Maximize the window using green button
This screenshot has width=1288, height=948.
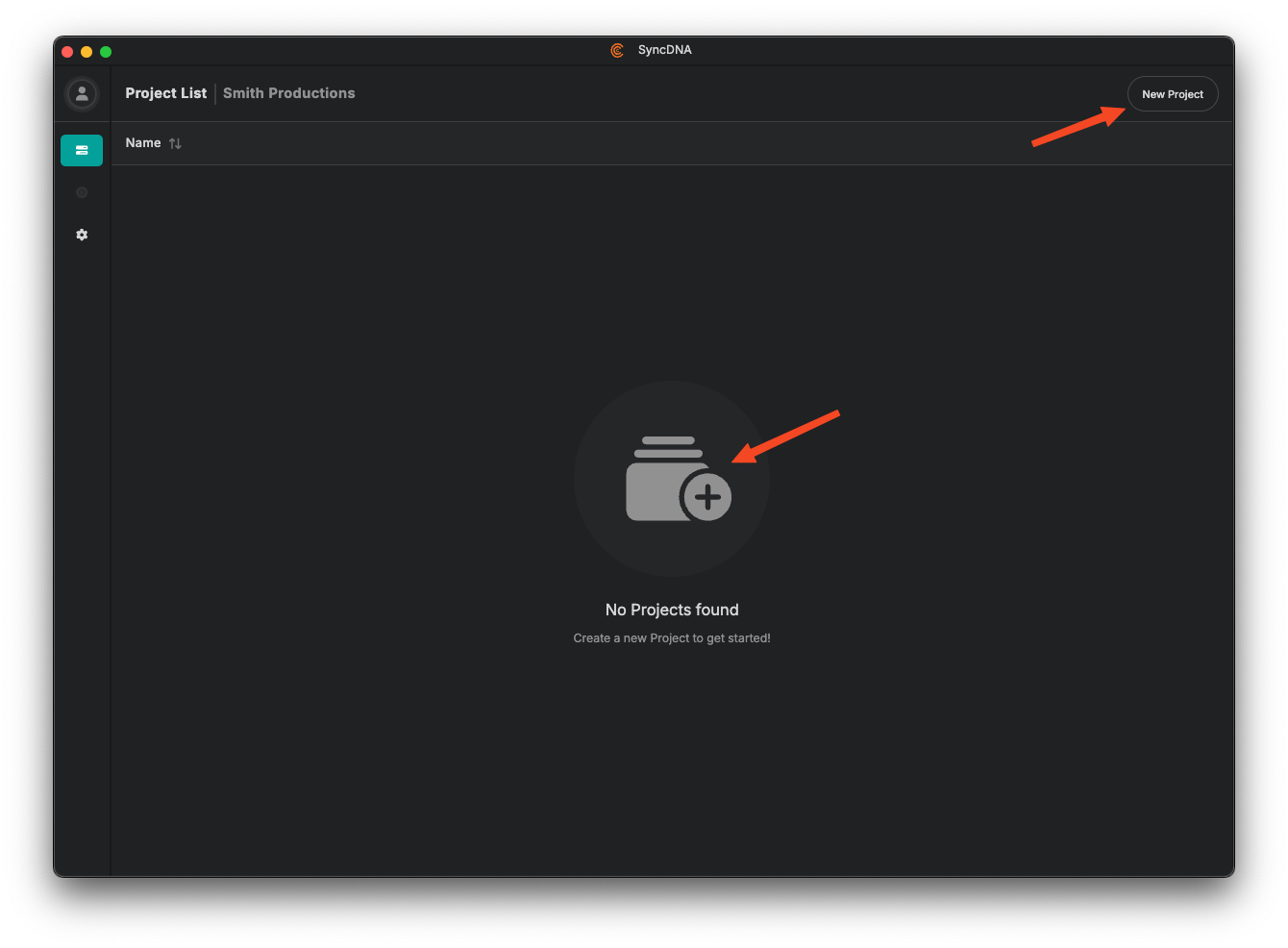[106, 52]
